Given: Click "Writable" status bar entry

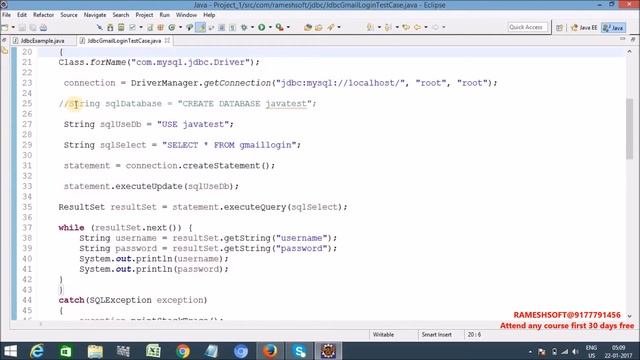Looking at the screenshot, I should point(383,335).
